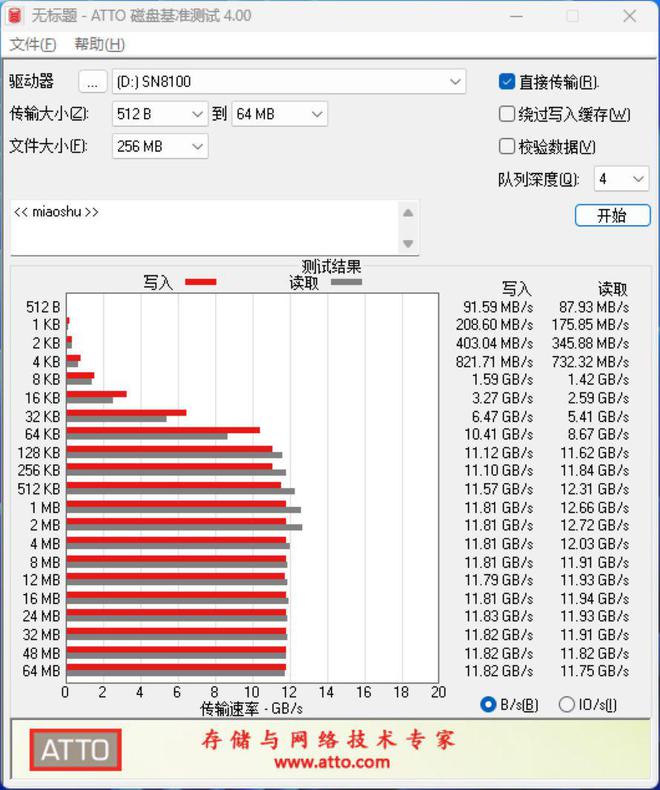Open the 256 MB file size dropdown
The width and height of the screenshot is (660, 790).
tap(160, 147)
